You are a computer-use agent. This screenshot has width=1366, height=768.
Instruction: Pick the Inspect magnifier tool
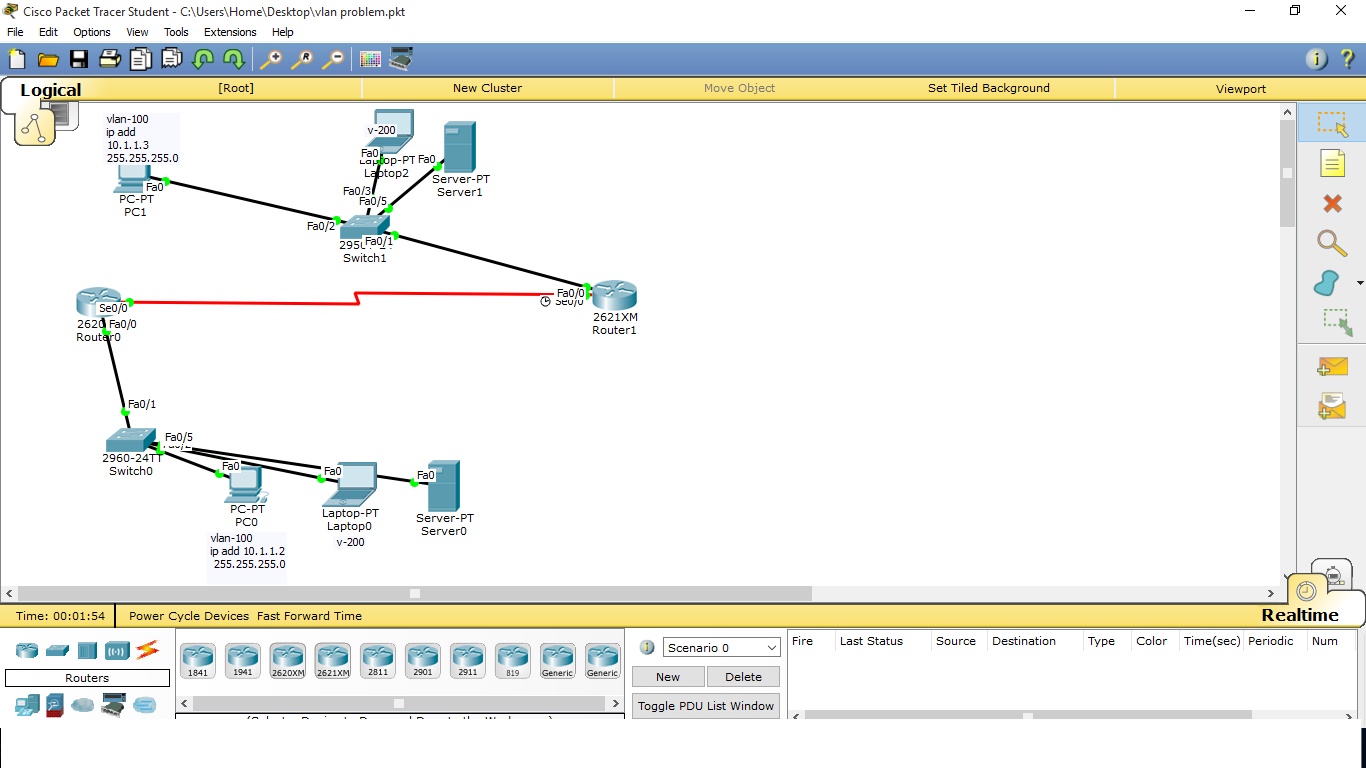point(1332,243)
